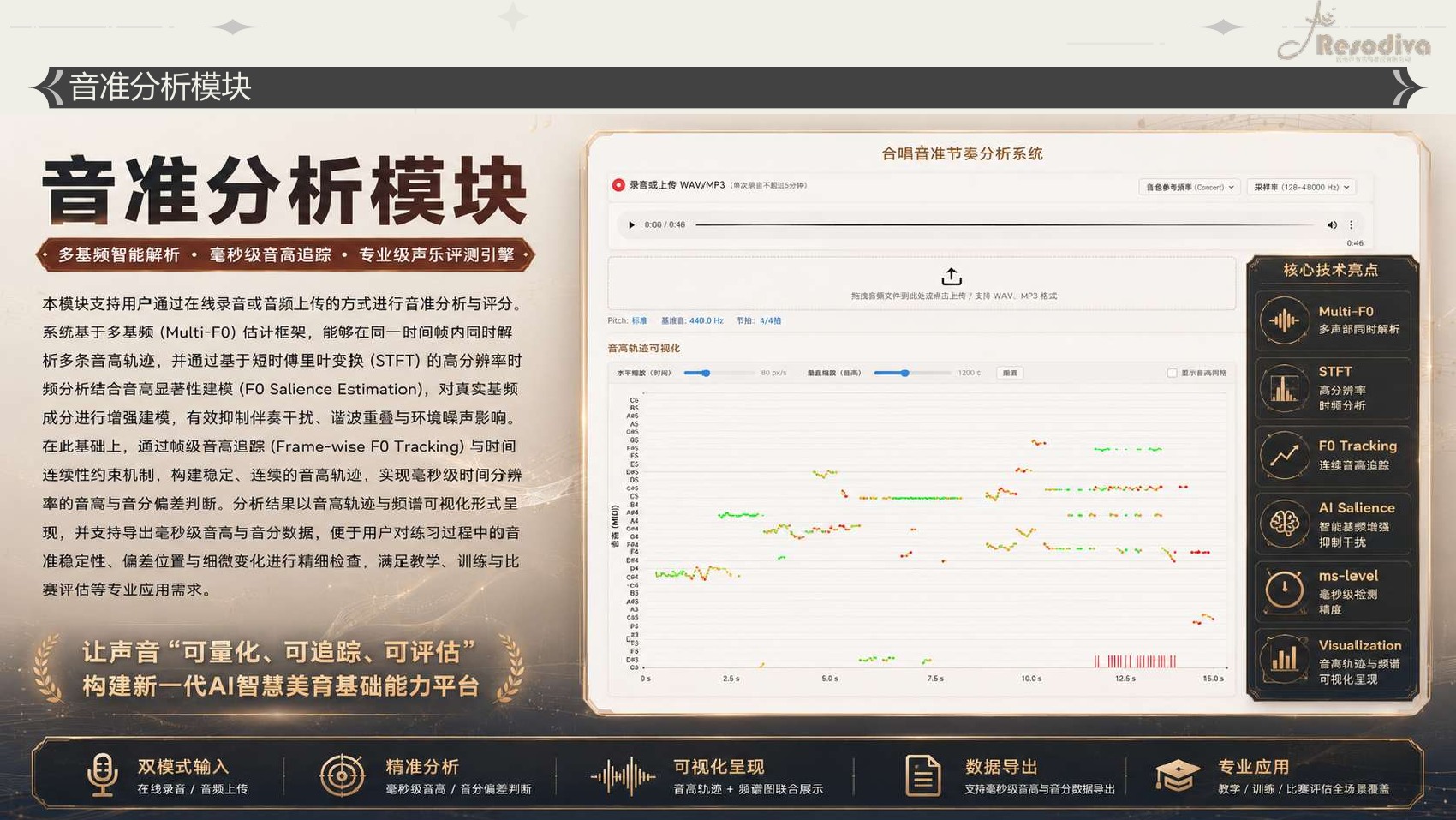
Task: Adjust the 垂直缩放 (音高) slider
Action: pos(912,373)
